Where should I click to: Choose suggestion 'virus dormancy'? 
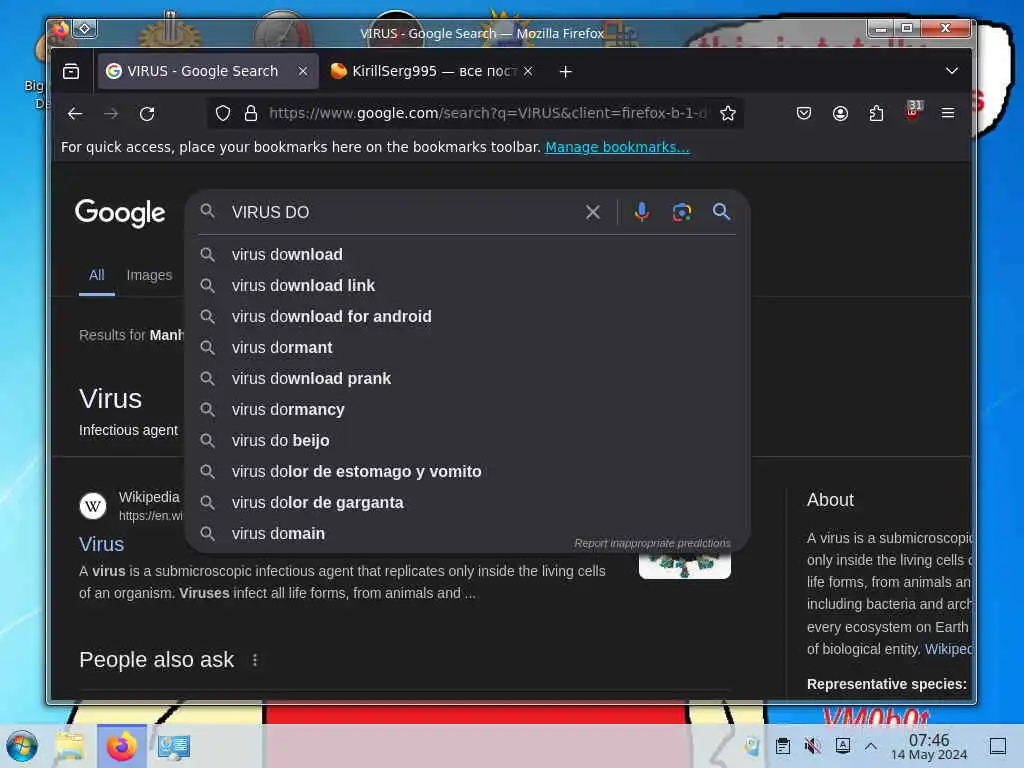(468, 409)
